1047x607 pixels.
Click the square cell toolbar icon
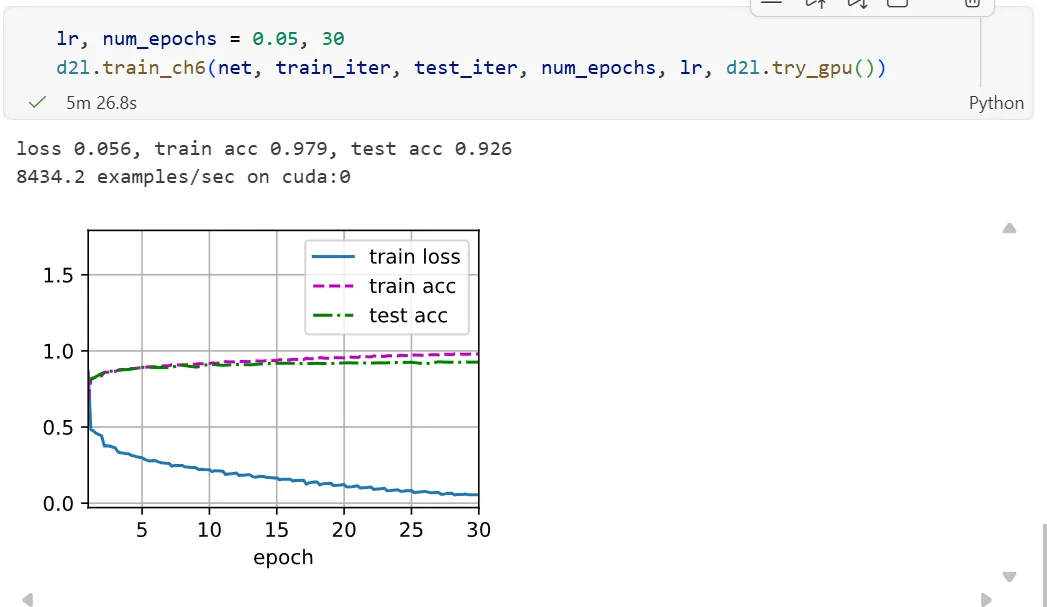897,3
